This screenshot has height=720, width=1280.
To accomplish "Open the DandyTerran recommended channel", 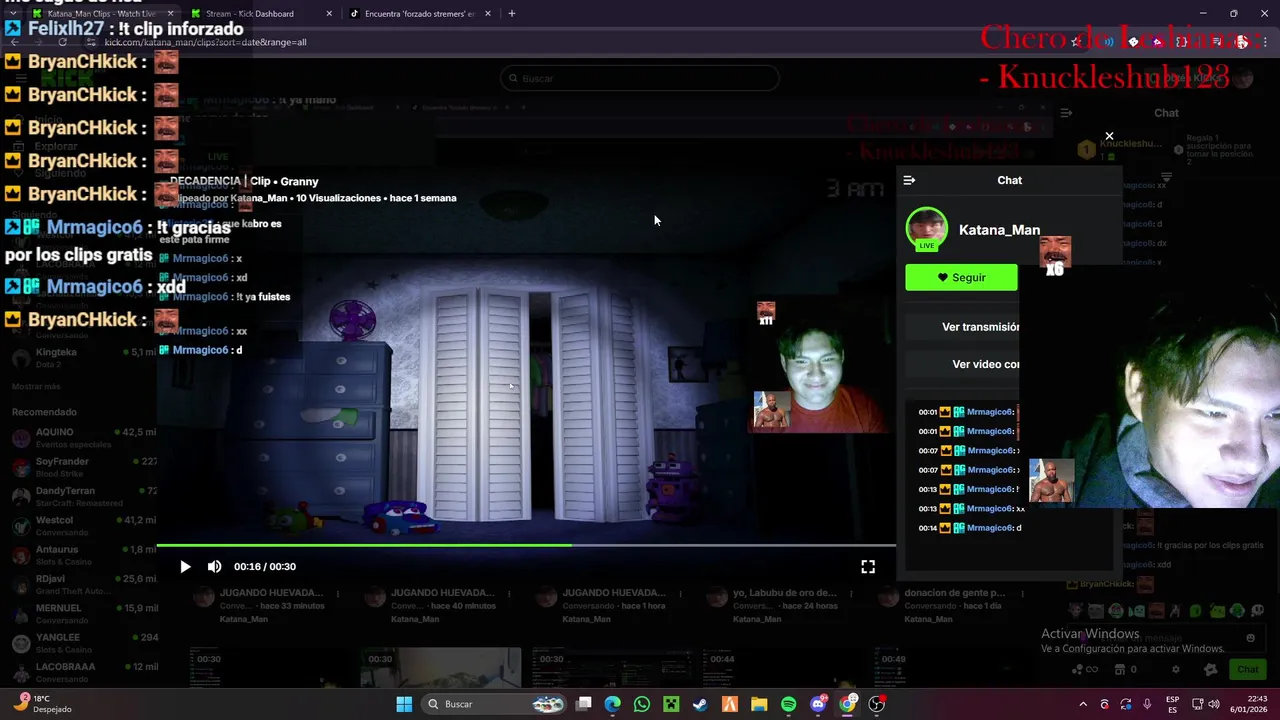I will point(84,496).
